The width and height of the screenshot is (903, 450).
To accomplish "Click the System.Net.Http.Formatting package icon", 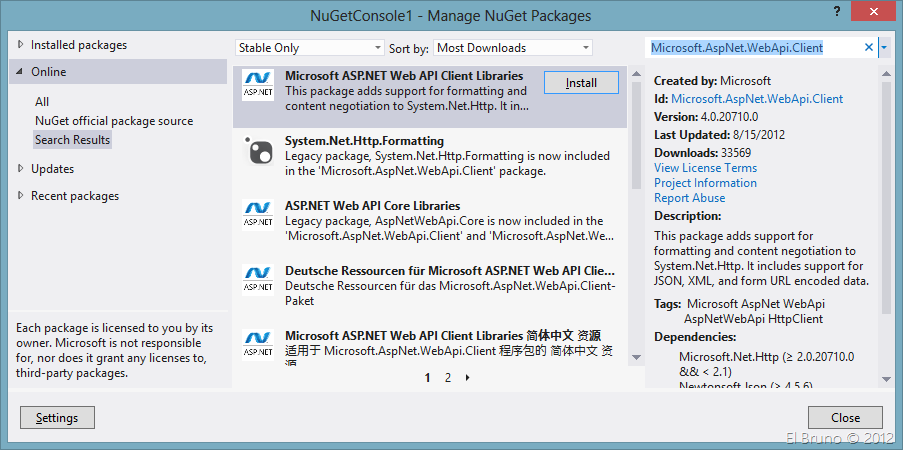I will click(258, 151).
